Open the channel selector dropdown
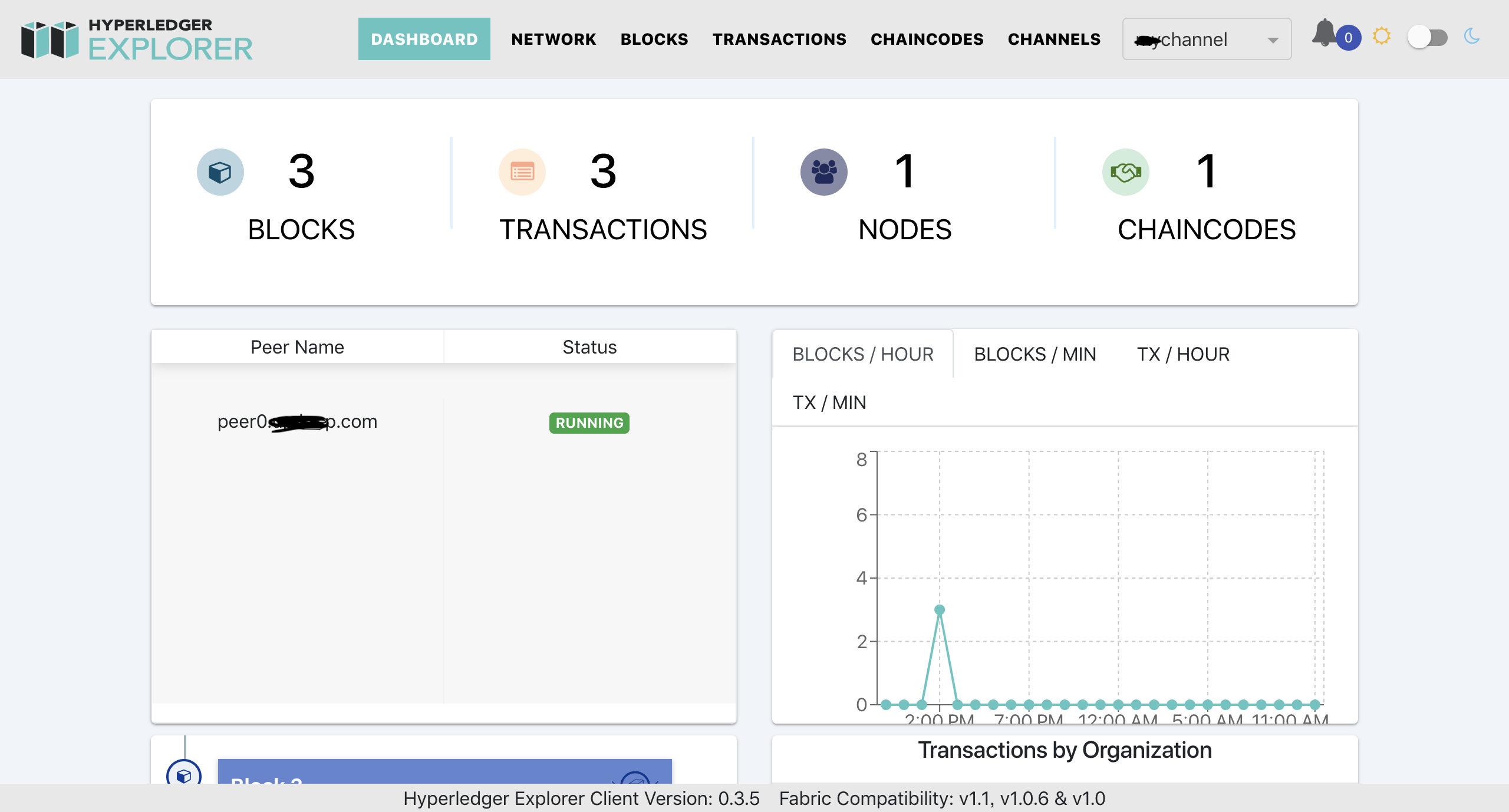This screenshot has width=1509, height=812. coord(1197,39)
